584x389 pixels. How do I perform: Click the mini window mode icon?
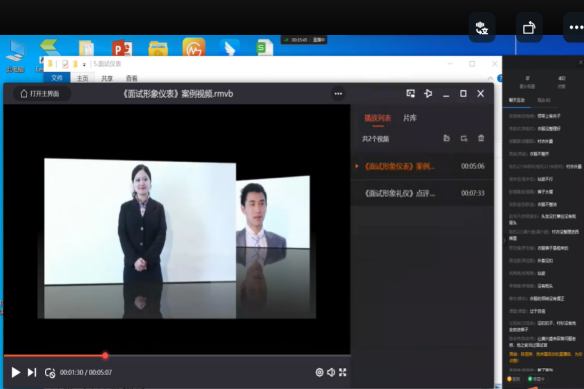[x=410, y=94]
